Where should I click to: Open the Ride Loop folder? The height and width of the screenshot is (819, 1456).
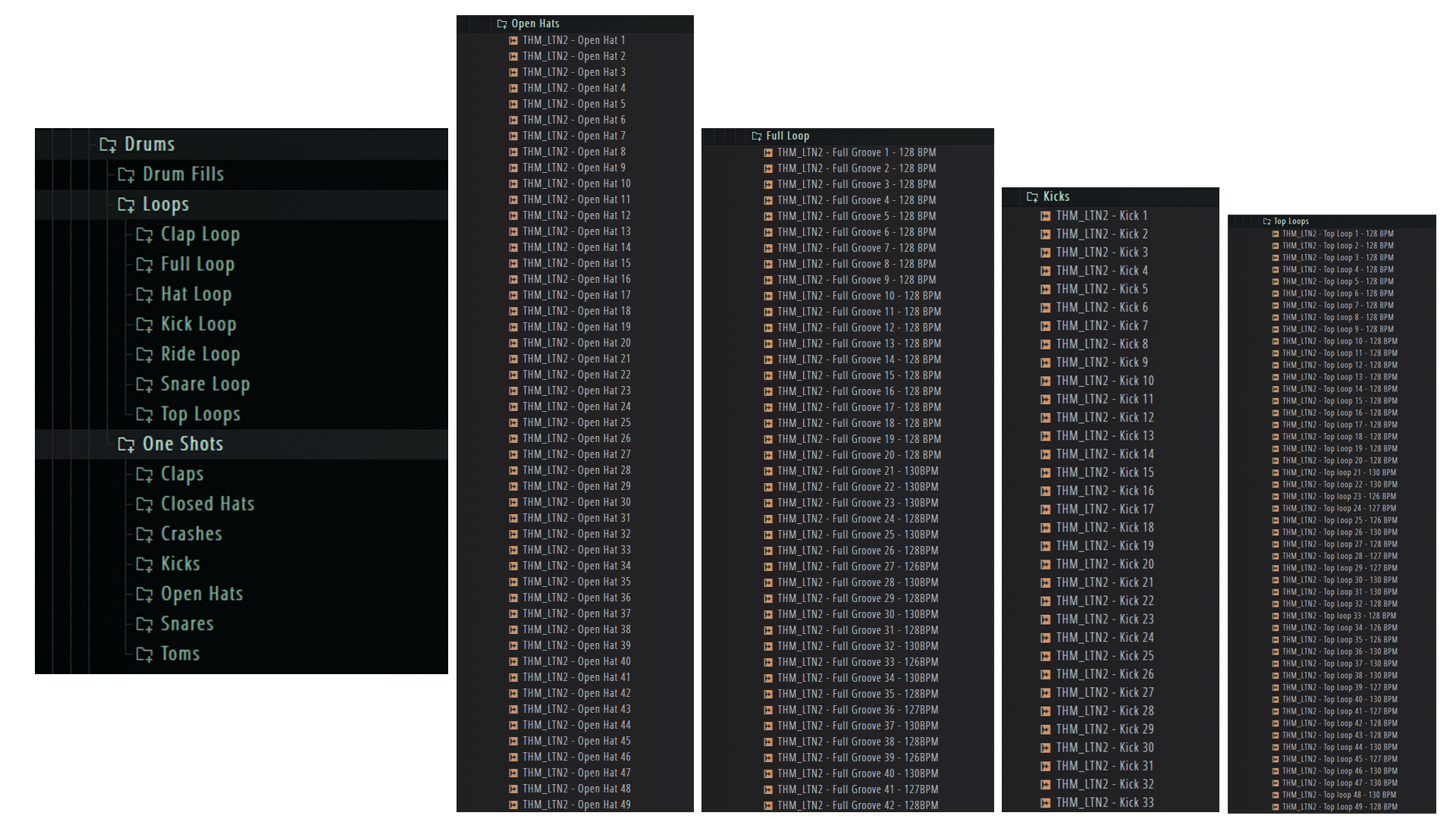coord(199,354)
